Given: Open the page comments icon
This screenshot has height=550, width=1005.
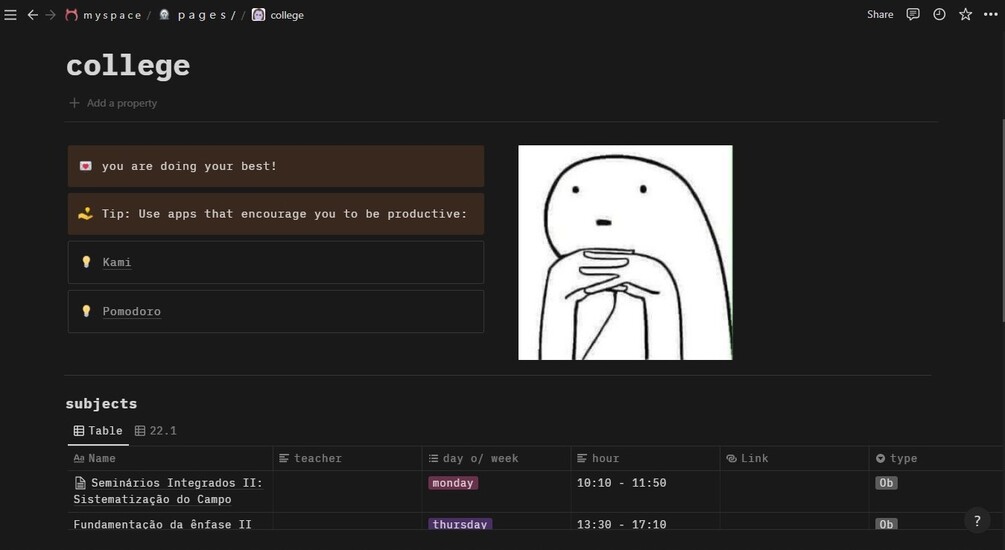Looking at the screenshot, I should (x=913, y=14).
